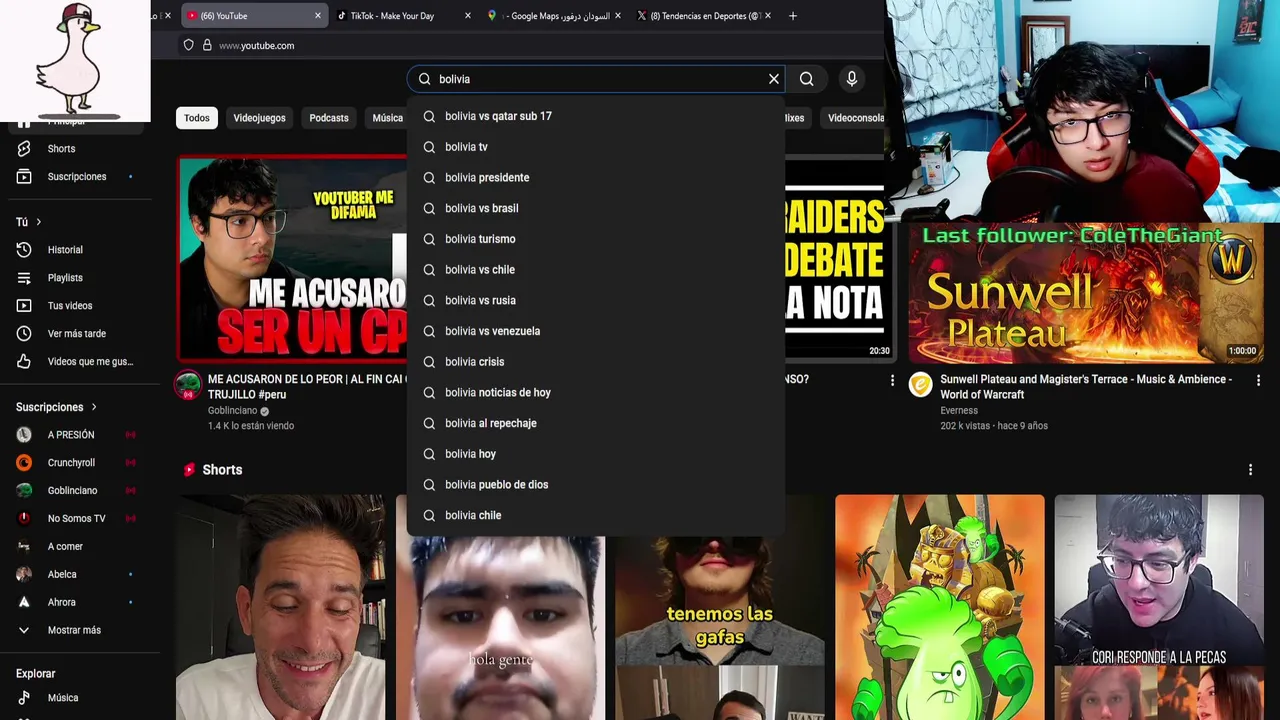Screen dimensions: 1280x720
Task: Open Suscripciones in the sidebar
Action: tap(76, 177)
